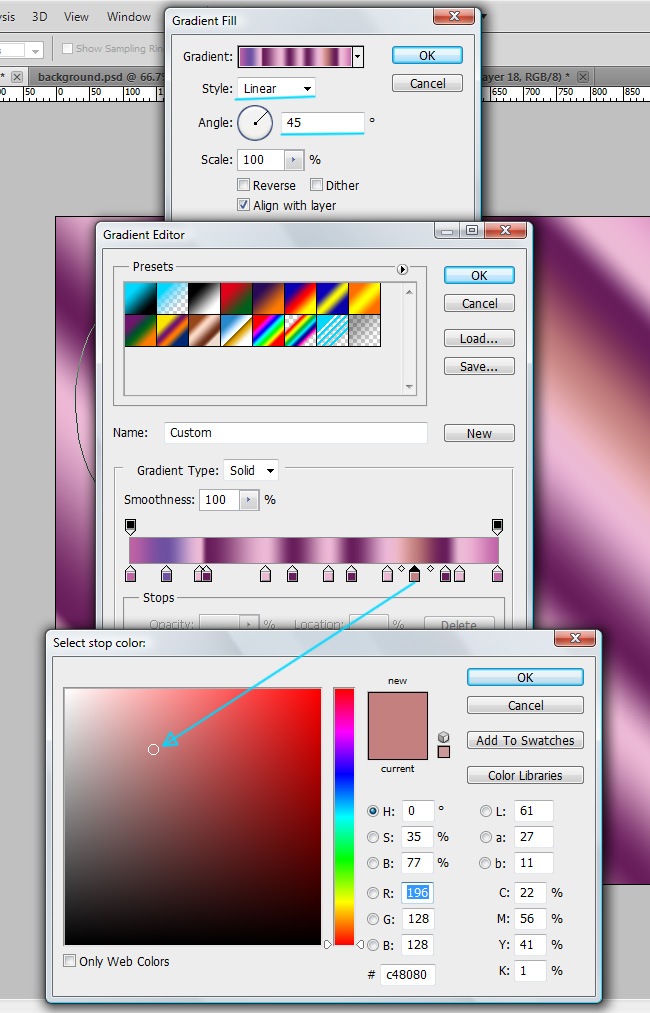The width and height of the screenshot is (650, 1013).
Task: Click the left opacity stop above gradient bar
Action: pyautogui.click(x=131, y=527)
